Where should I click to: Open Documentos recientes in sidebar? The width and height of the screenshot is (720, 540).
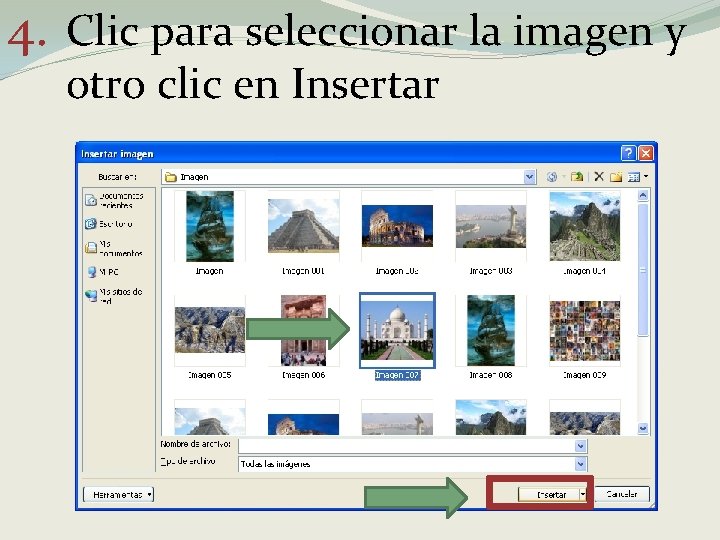[x=115, y=200]
